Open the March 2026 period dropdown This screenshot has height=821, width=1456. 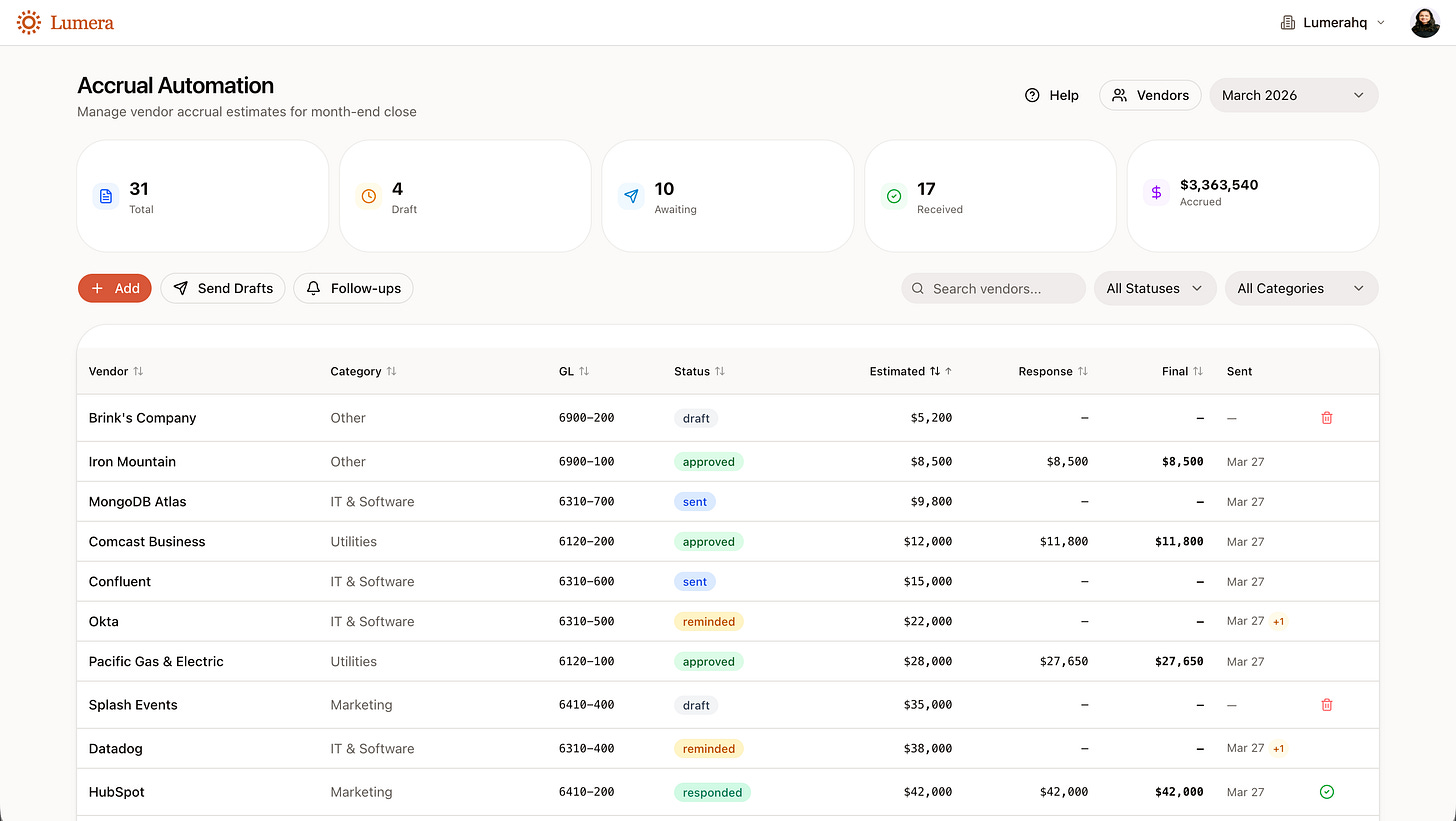tap(1294, 95)
